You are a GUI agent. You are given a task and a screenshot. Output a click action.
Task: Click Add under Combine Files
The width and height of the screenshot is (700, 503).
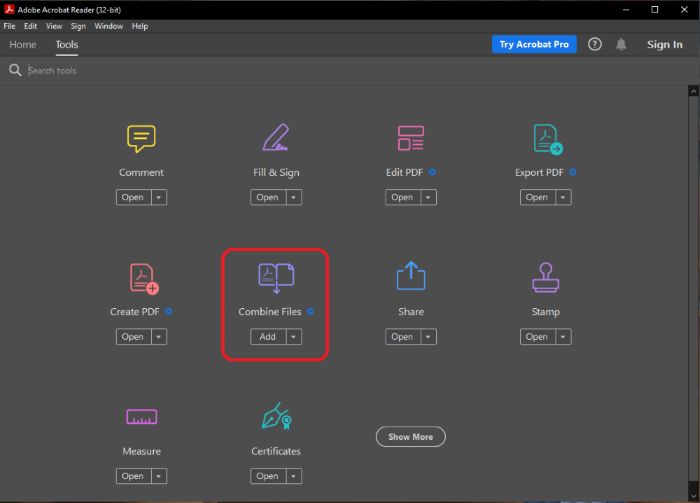(x=268, y=337)
